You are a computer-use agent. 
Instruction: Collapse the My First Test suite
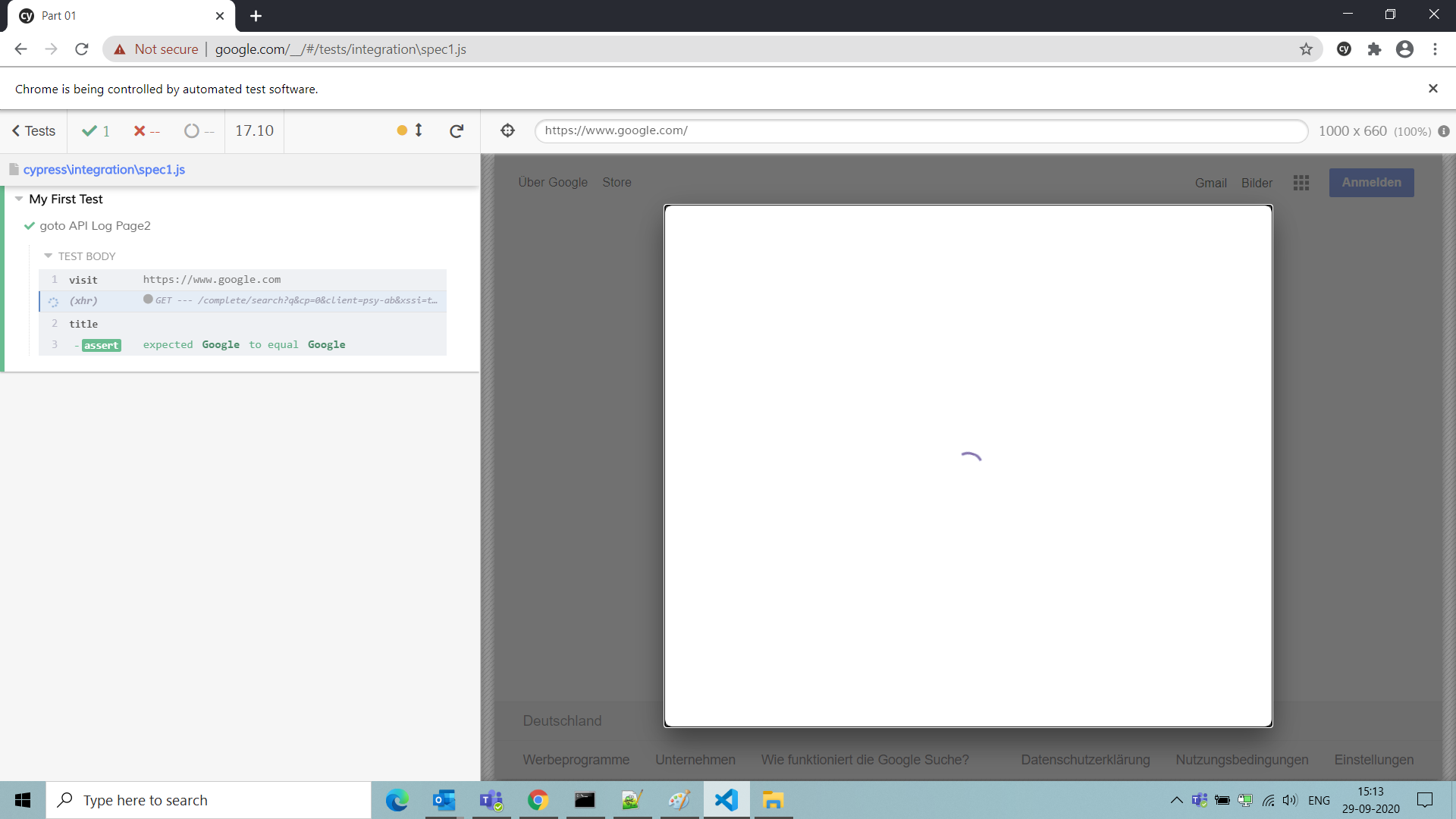(x=19, y=199)
